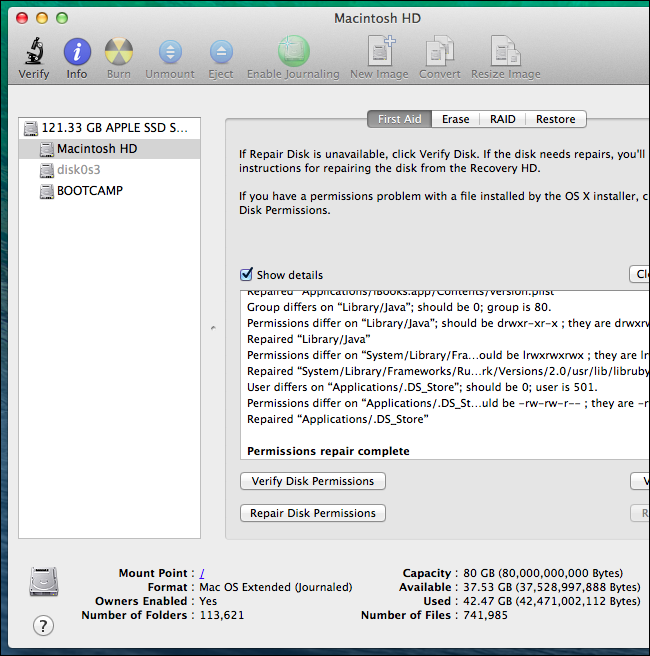Click the Owners Enabled value Yes
Screen dimensions: 650x656
208,601
